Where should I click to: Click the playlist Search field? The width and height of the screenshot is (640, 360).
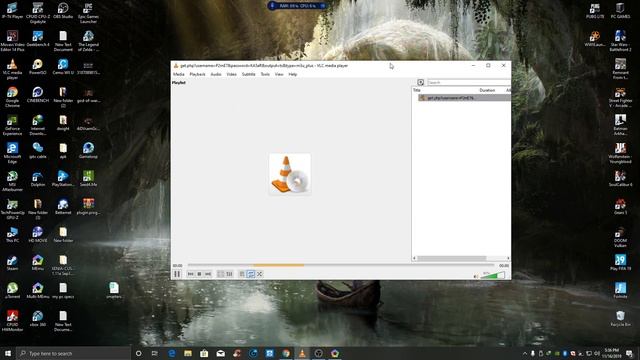pyautogui.click(x=469, y=82)
